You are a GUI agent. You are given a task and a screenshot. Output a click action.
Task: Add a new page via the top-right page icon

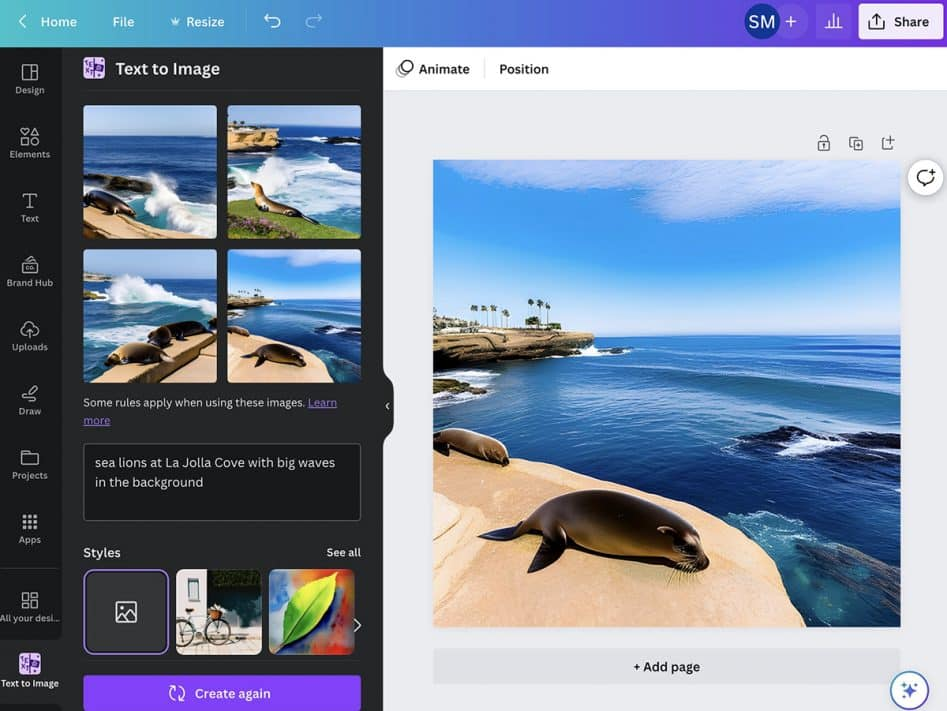point(887,143)
